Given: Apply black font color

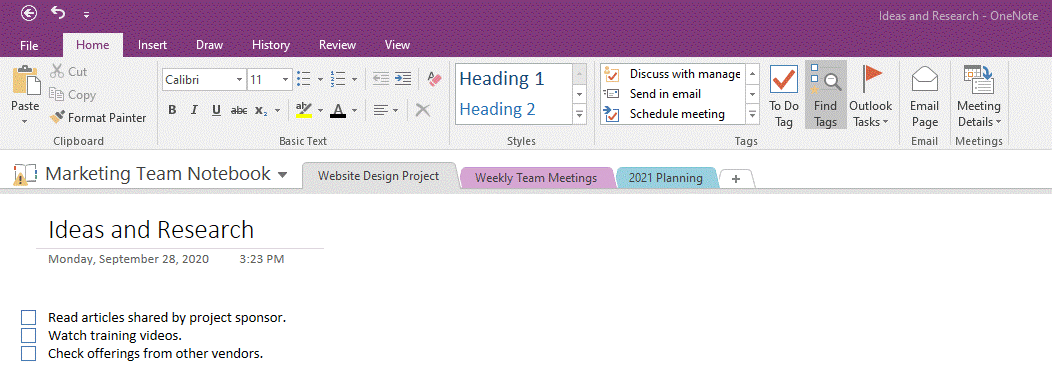Looking at the screenshot, I should 338,109.
